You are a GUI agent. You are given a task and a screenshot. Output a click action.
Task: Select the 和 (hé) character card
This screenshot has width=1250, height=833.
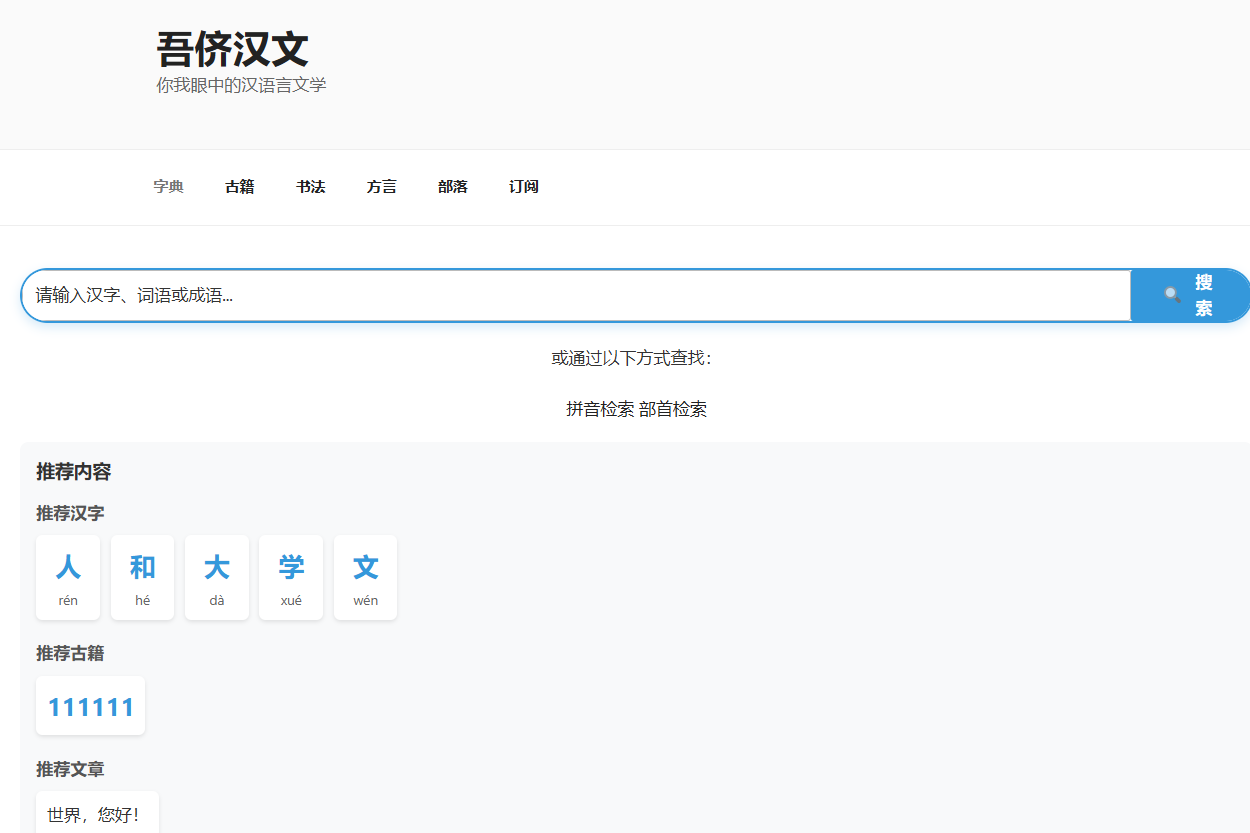[x=142, y=577]
